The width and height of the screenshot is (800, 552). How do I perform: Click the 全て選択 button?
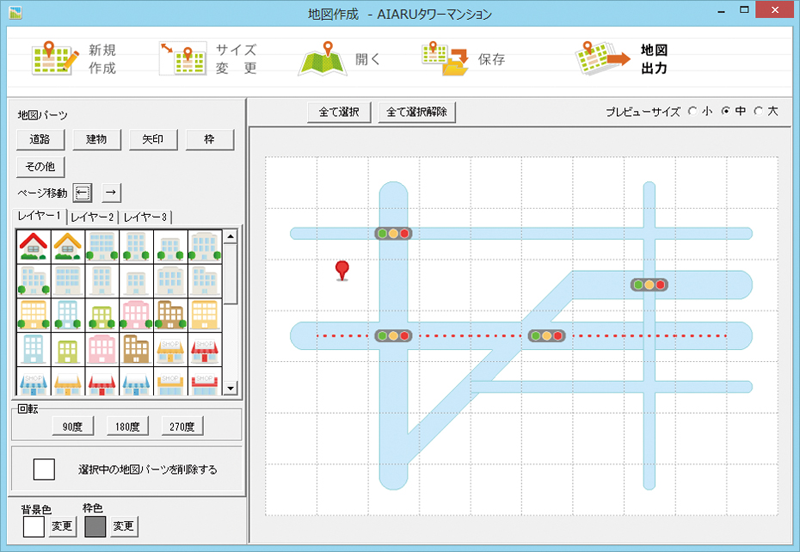tap(339, 112)
